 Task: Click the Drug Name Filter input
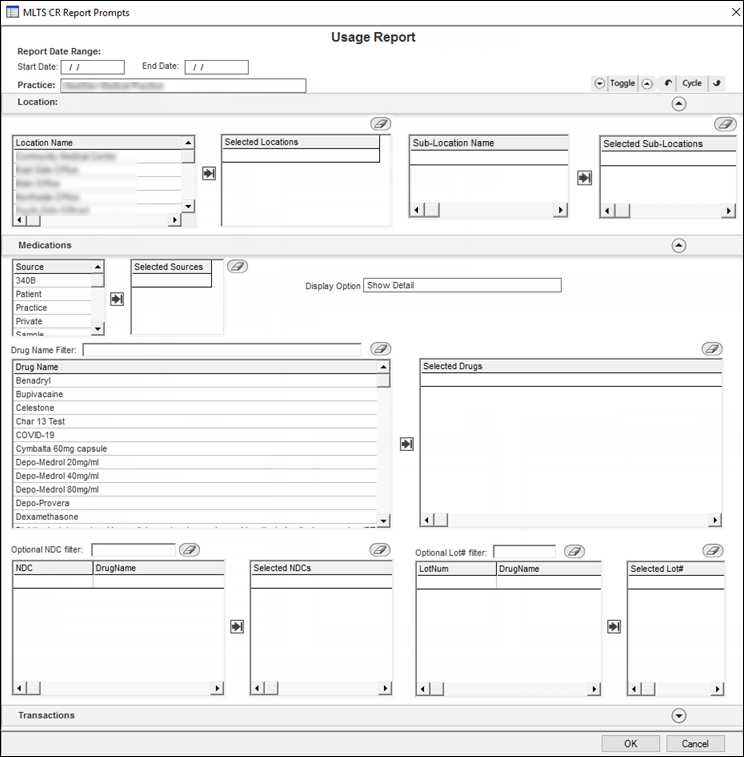click(222, 350)
